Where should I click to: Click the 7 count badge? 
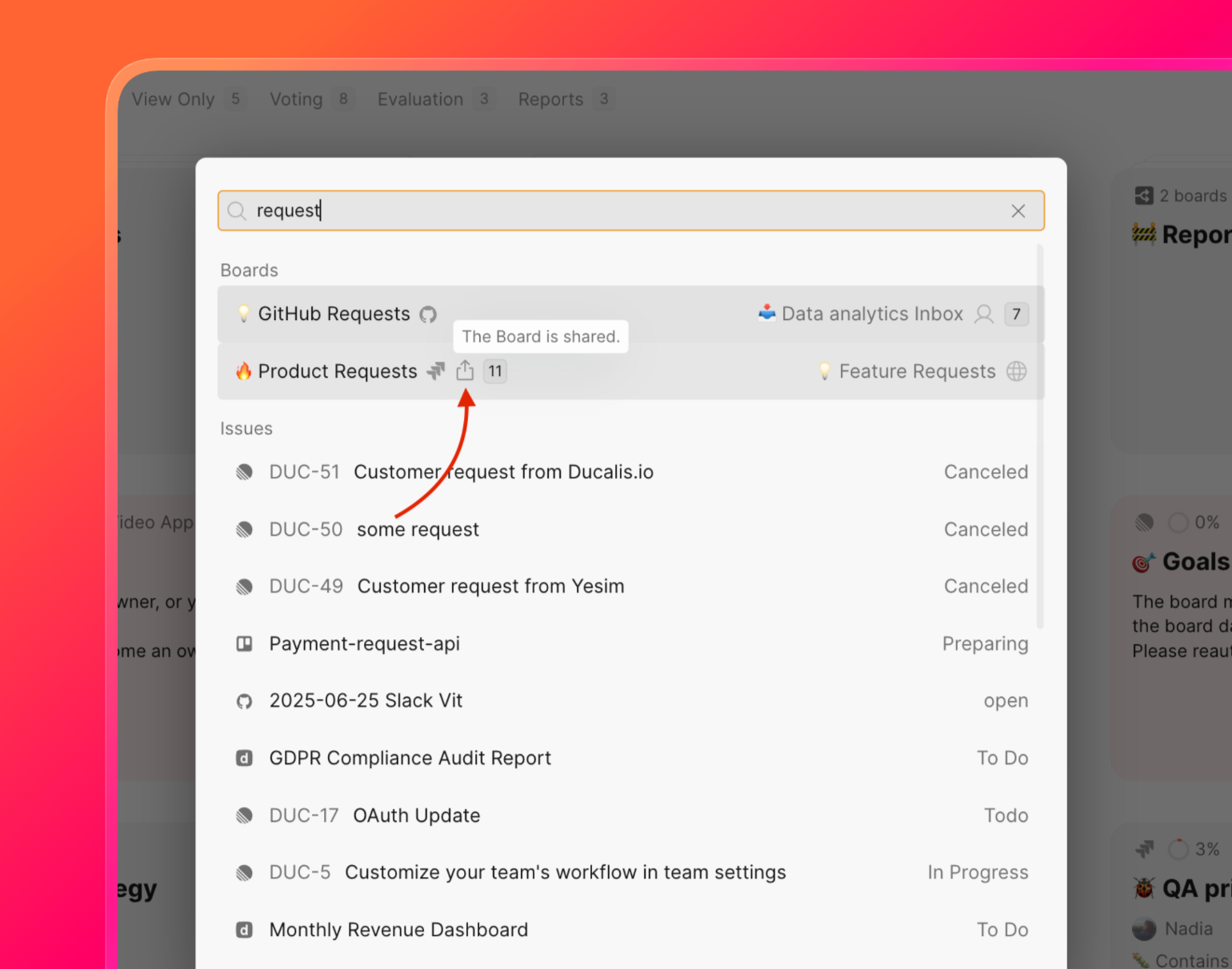tap(1016, 314)
